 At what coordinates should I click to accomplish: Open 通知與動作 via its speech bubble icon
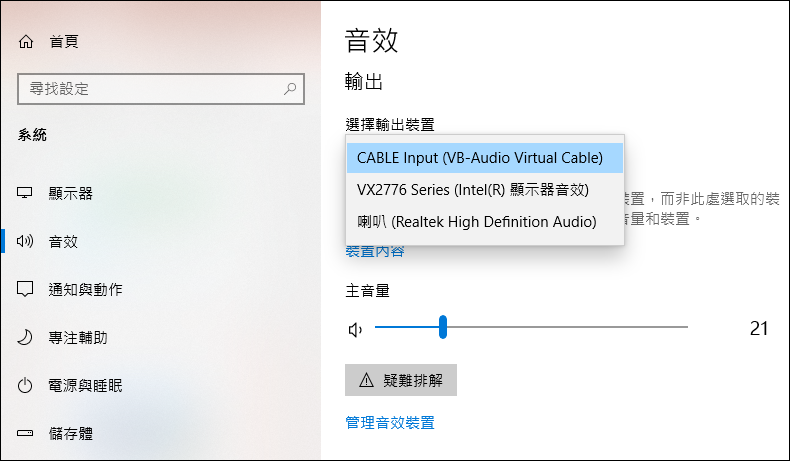point(25,289)
